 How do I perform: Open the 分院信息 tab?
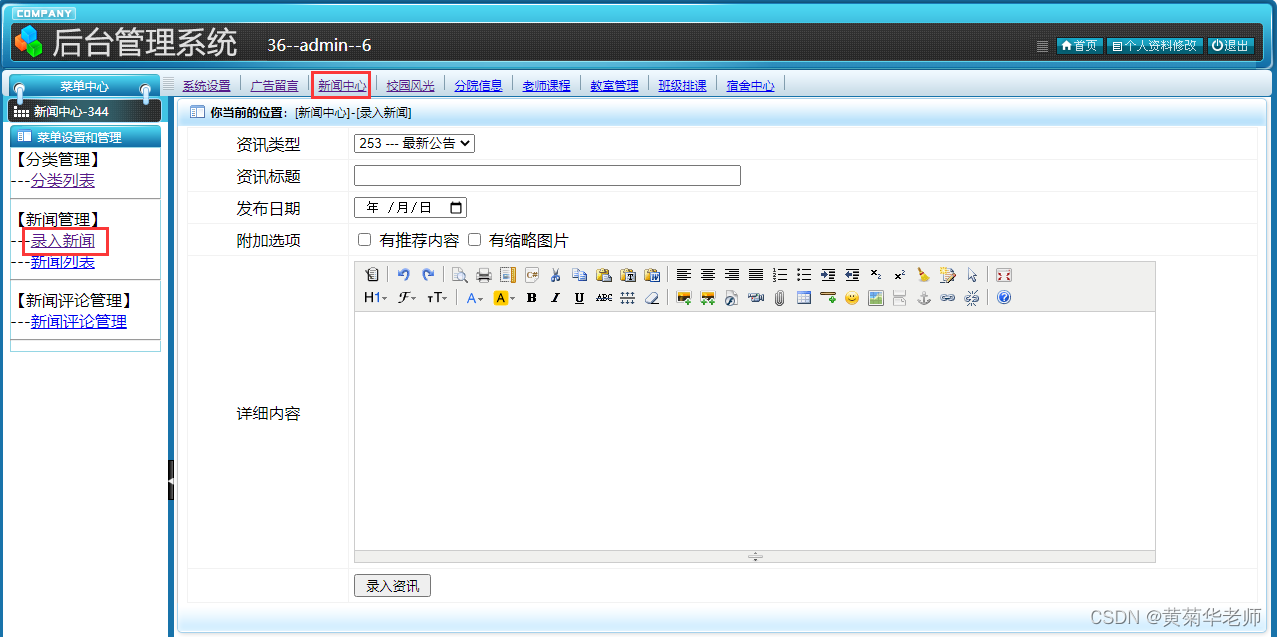click(478, 86)
